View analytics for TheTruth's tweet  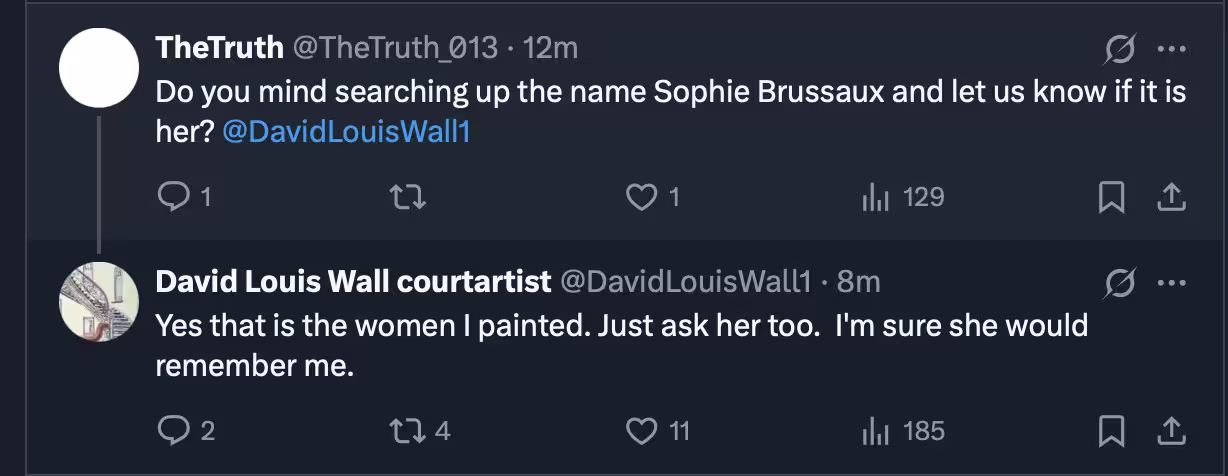point(876,198)
